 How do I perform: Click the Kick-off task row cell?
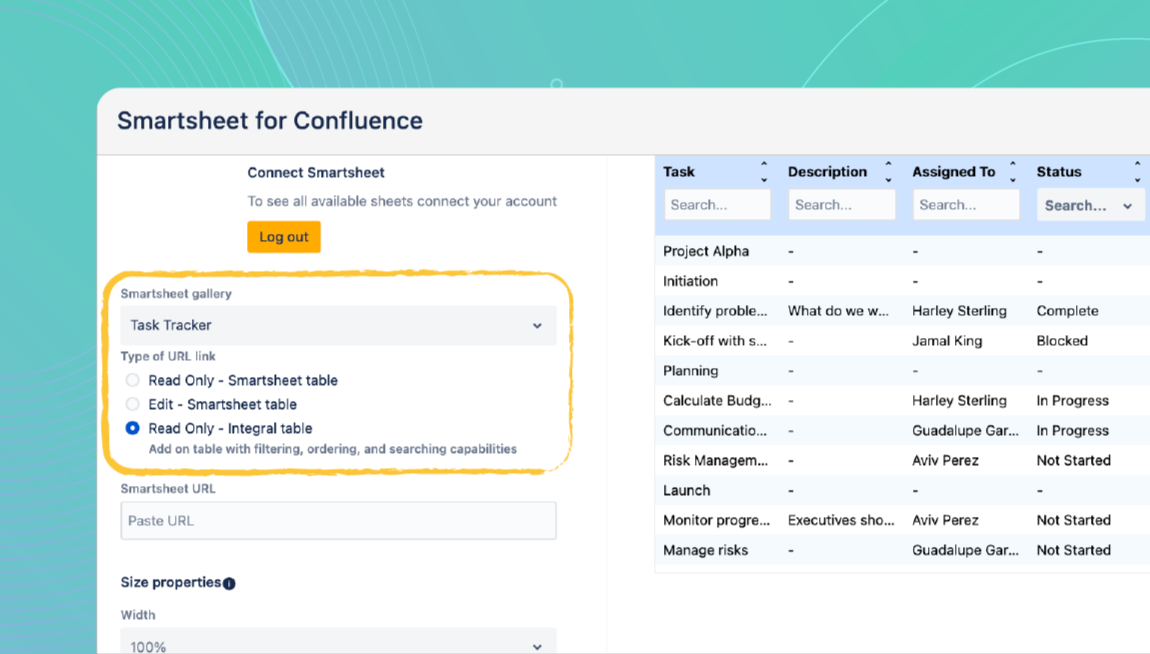click(715, 341)
